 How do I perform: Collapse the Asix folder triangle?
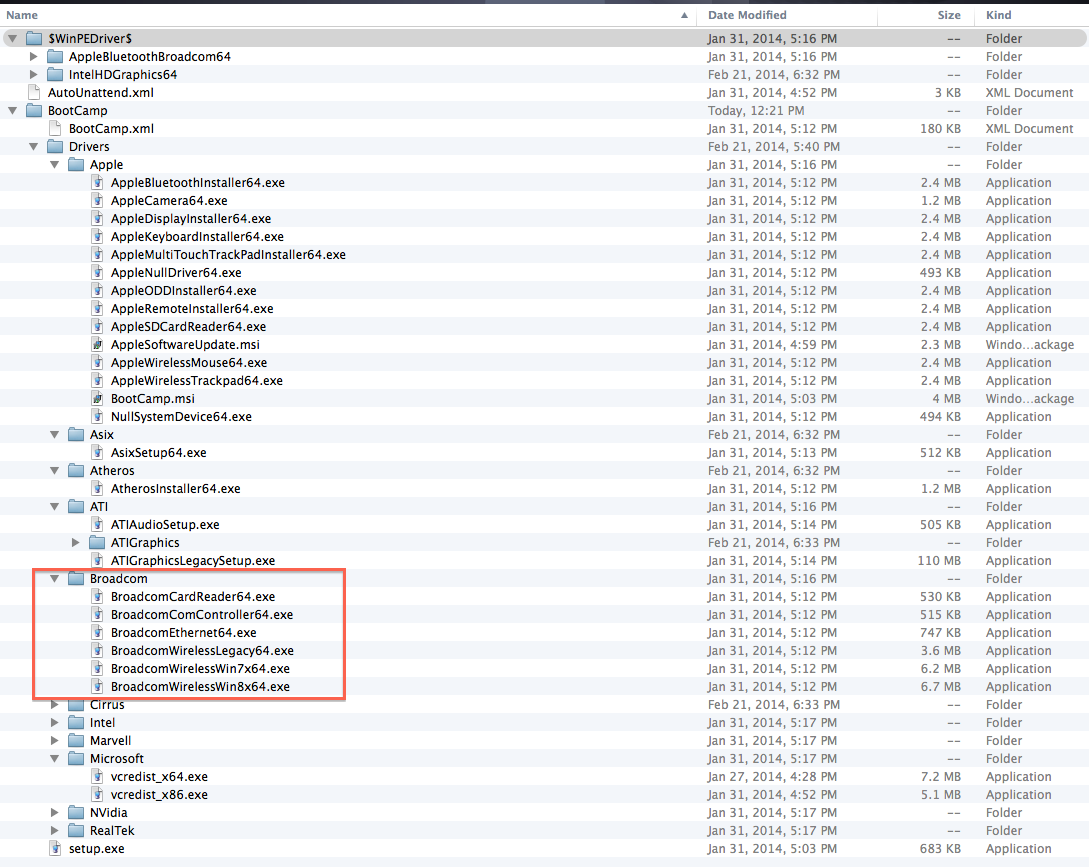point(54,434)
